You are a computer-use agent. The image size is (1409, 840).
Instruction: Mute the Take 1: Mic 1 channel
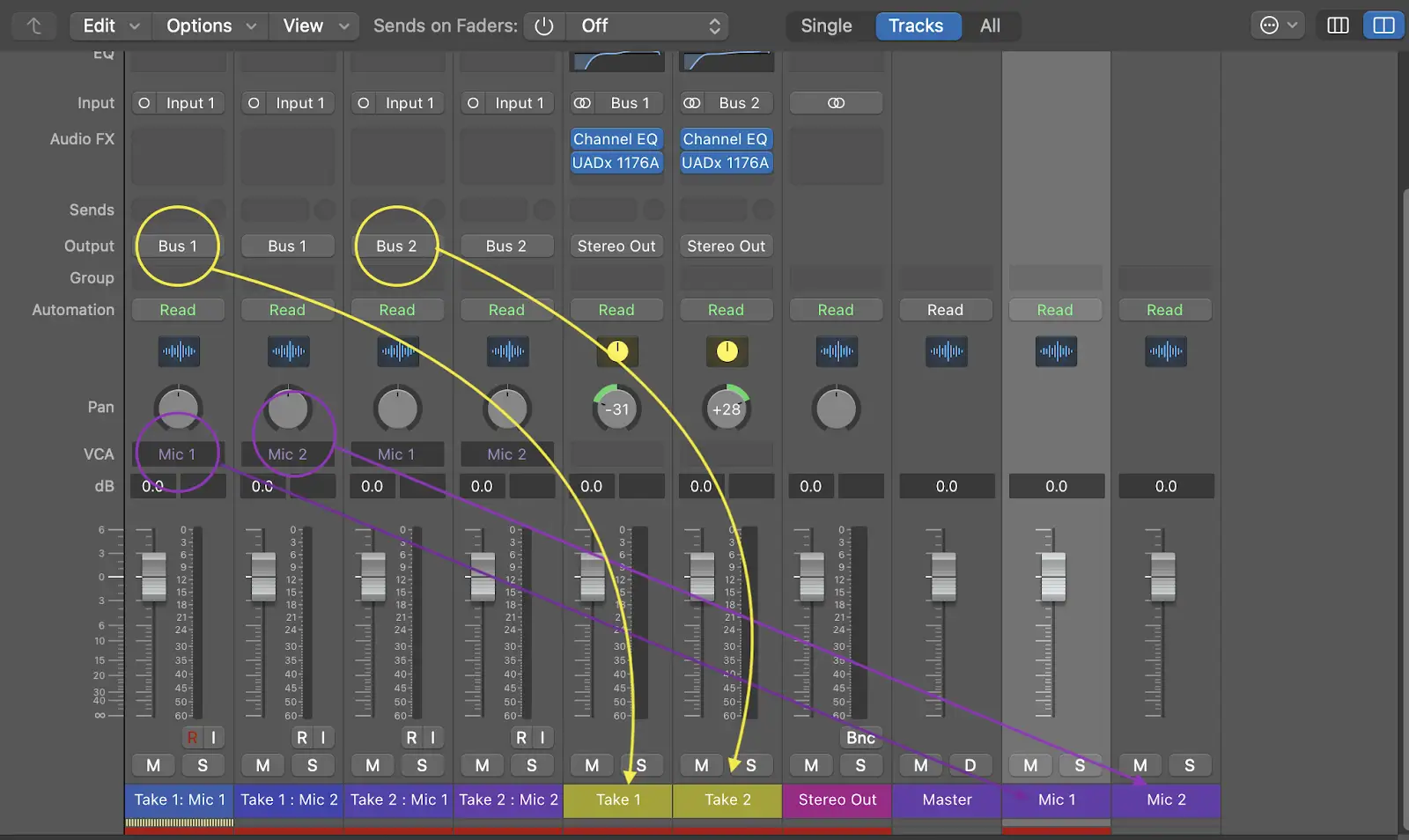pyautogui.click(x=153, y=765)
